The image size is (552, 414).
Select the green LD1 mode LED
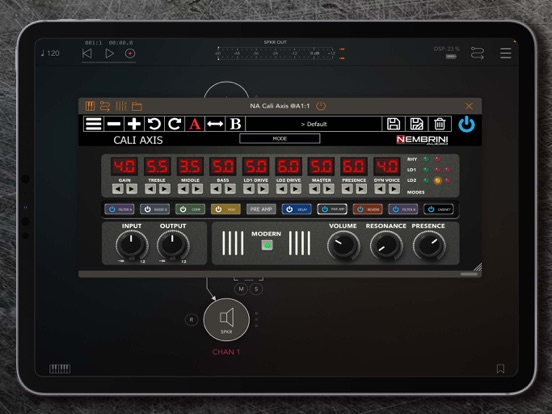(x=426, y=170)
